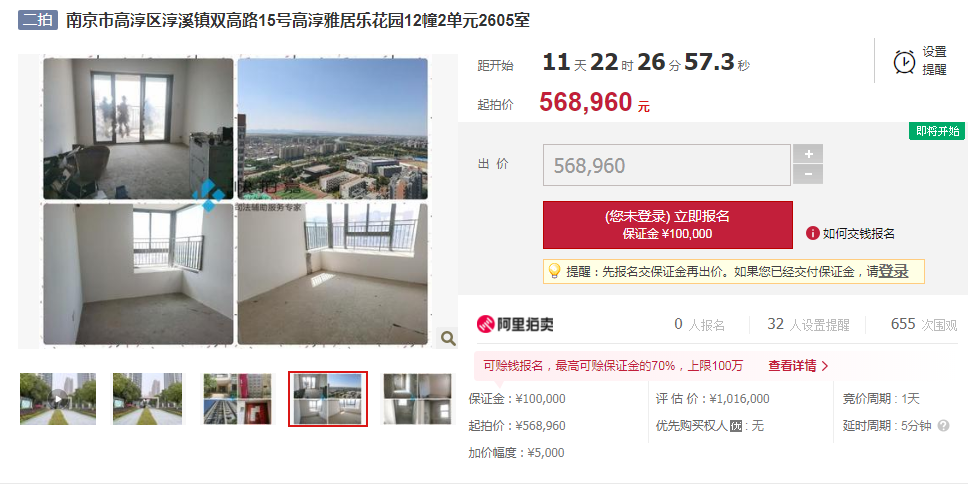Viewport: 968px width, 485px height.
Task: Select the second entrance walkway thumbnail
Action: pyautogui.click(x=148, y=399)
